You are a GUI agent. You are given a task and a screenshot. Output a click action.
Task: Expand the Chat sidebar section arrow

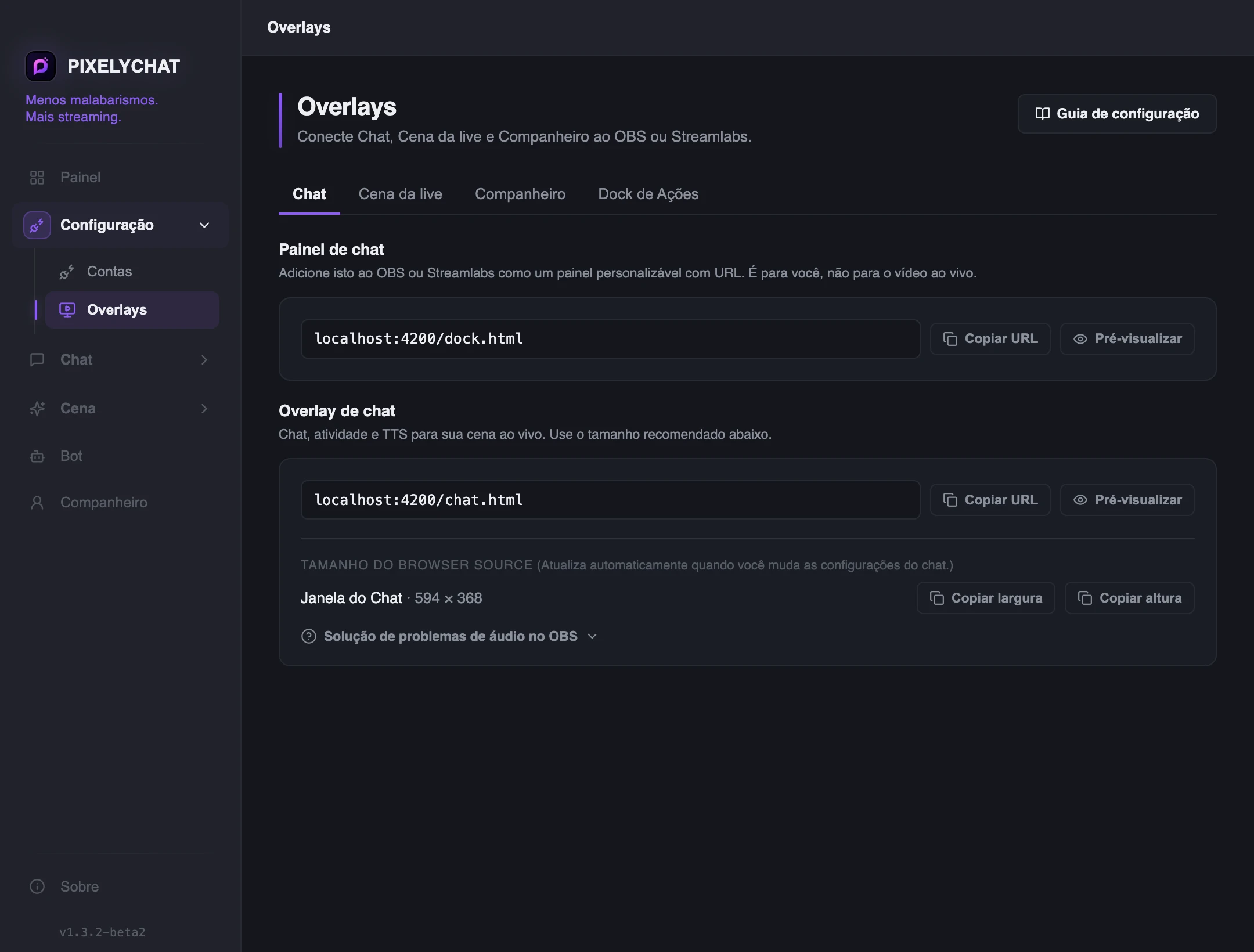click(204, 360)
